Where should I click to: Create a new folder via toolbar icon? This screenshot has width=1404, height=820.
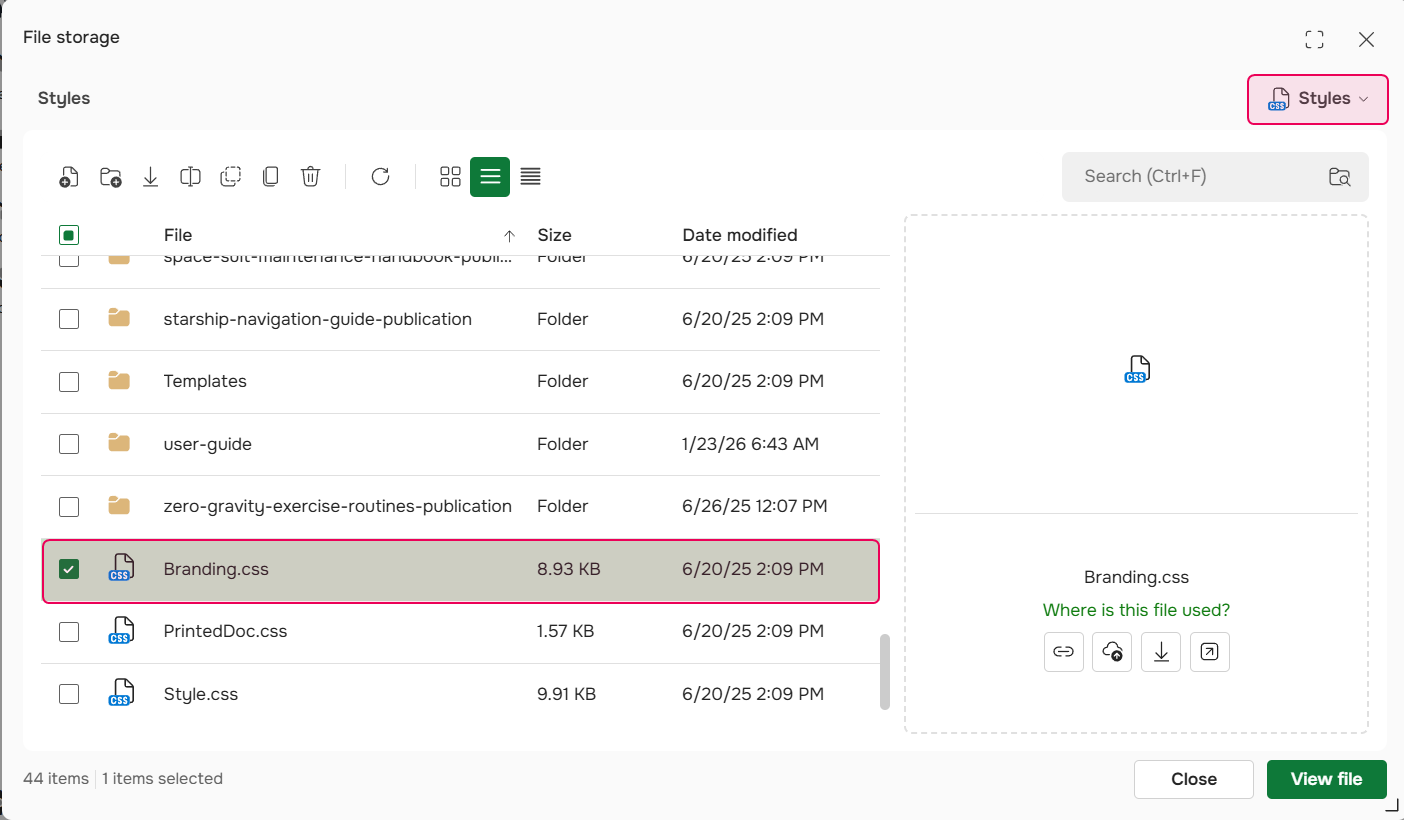point(110,177)
